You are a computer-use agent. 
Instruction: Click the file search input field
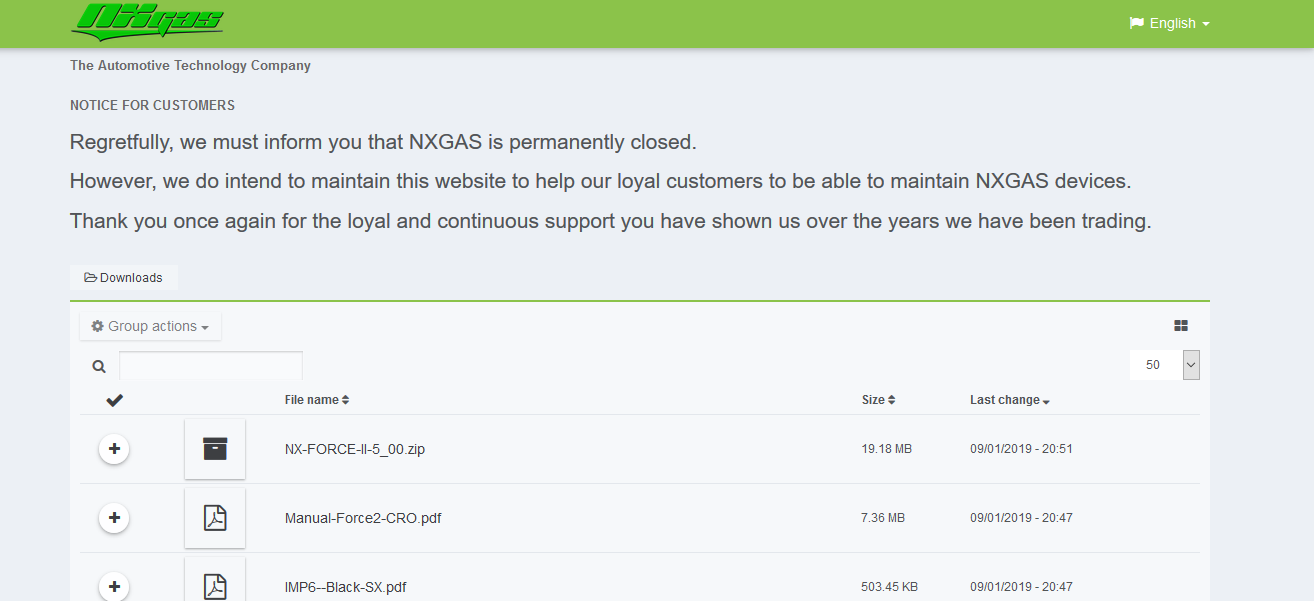point(211,366)
